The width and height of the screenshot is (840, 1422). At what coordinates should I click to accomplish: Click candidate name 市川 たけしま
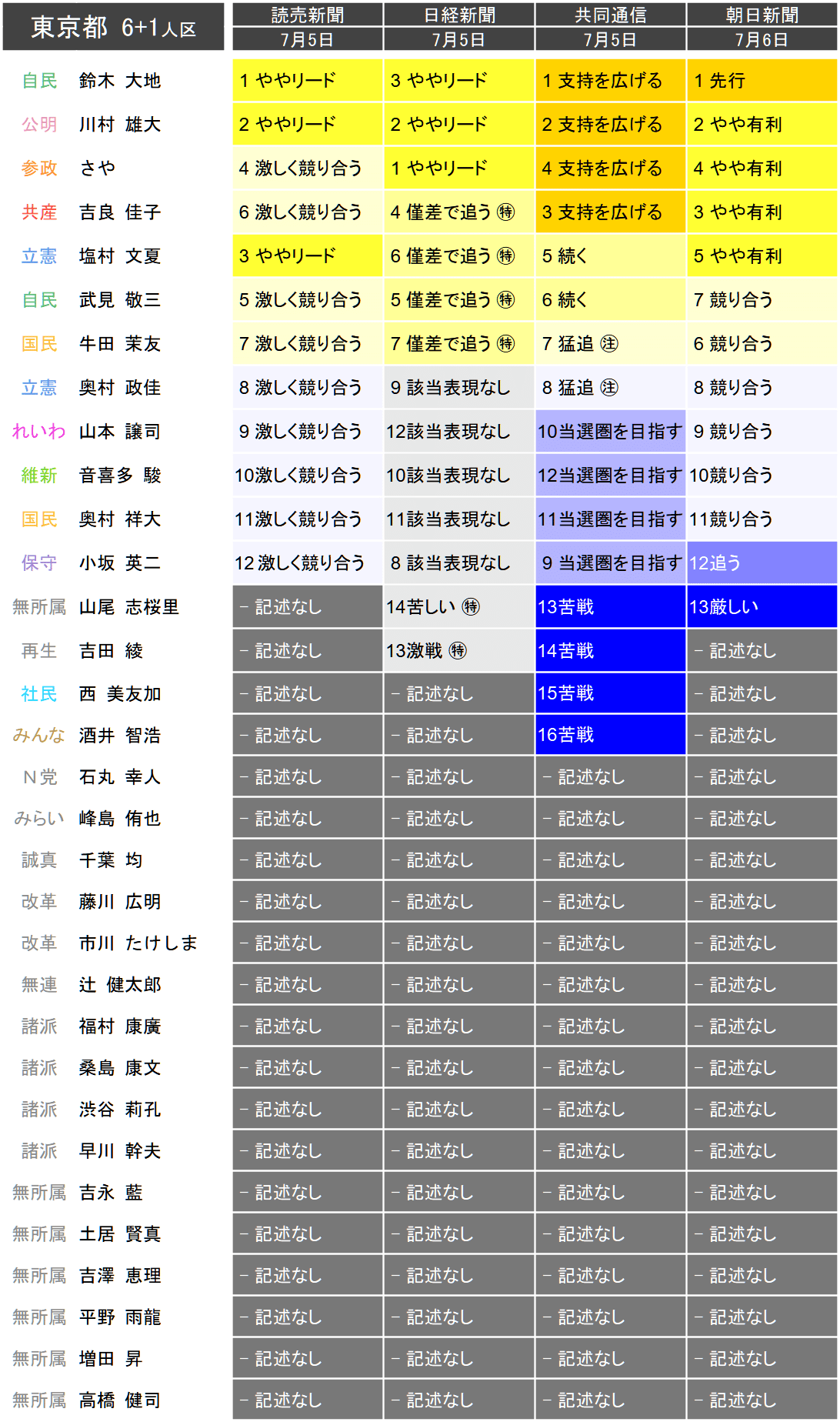(x=138, y=943)
